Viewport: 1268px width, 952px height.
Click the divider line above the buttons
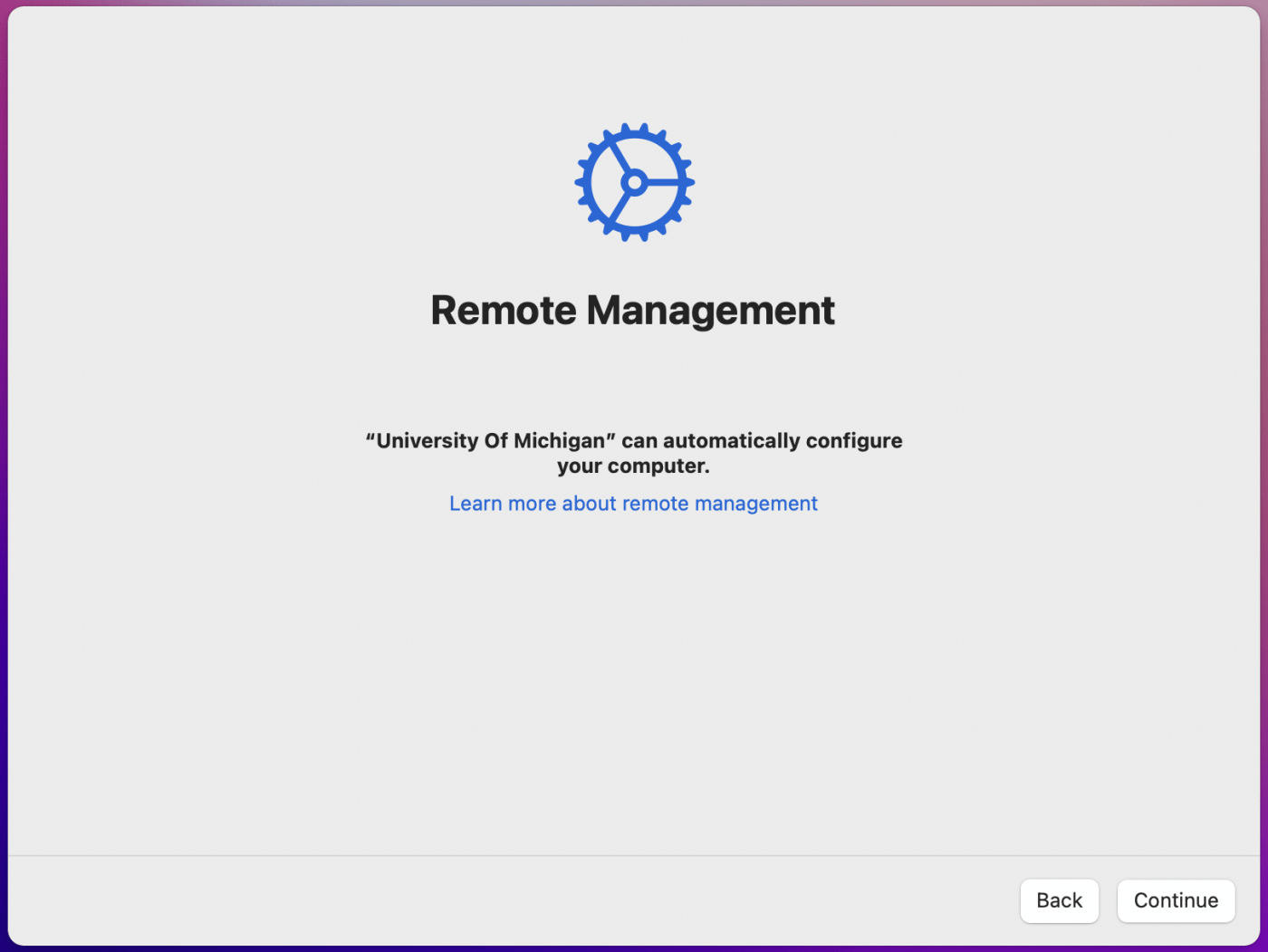click(x=634, y=852)
